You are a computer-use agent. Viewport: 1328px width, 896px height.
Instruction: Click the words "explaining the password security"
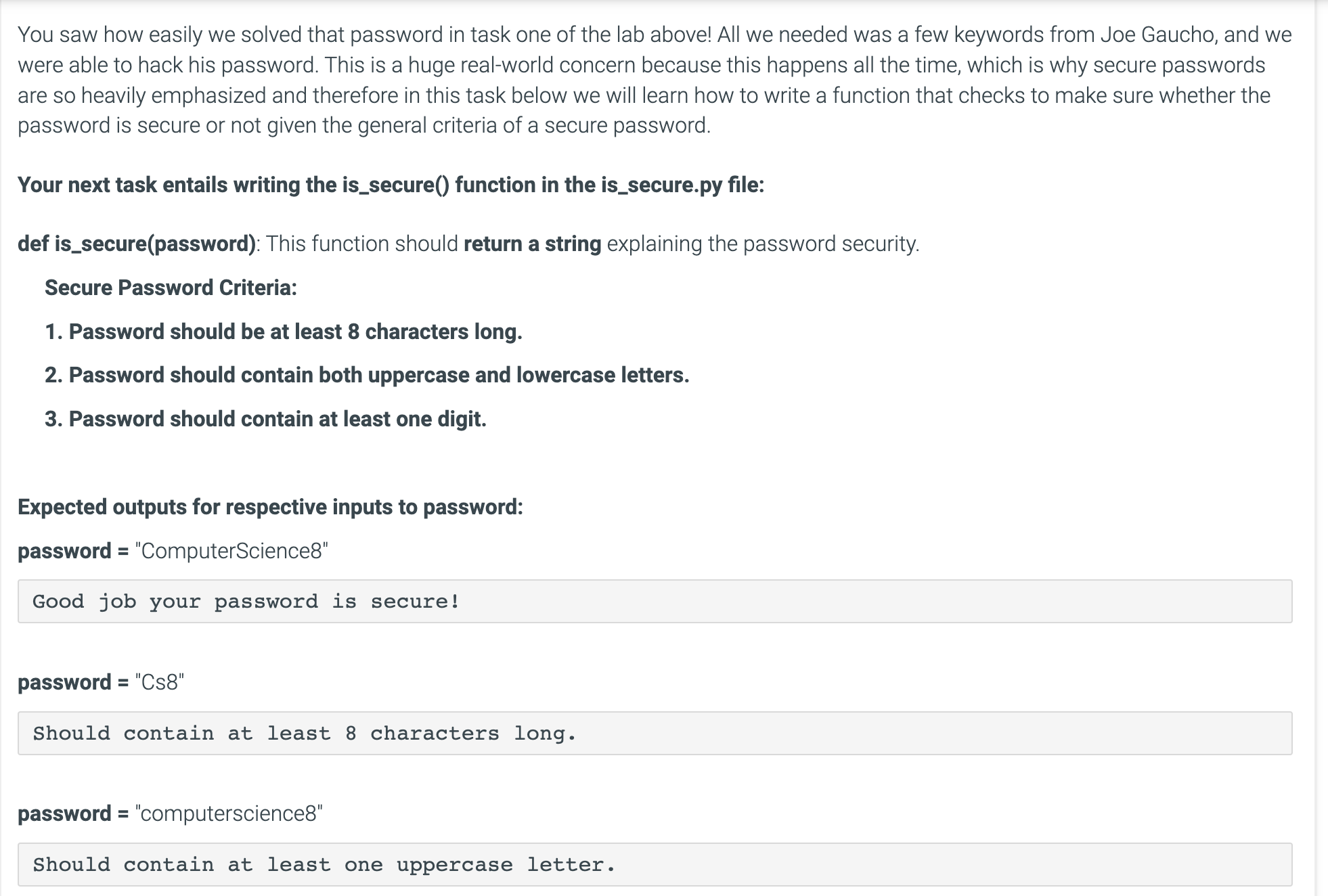click(x=762, y=244)
